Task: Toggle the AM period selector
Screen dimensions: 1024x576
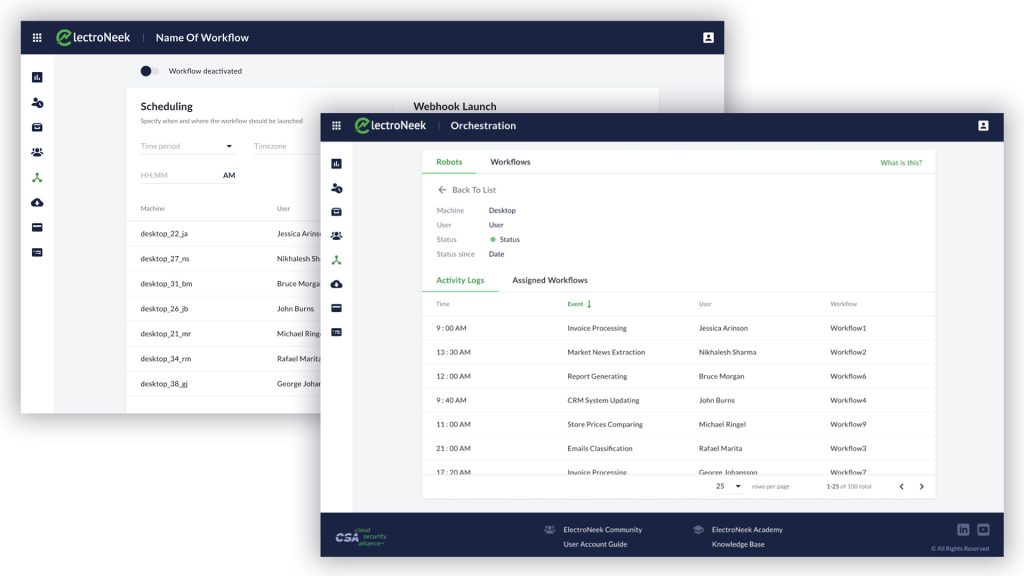Action: coord(229,175)
